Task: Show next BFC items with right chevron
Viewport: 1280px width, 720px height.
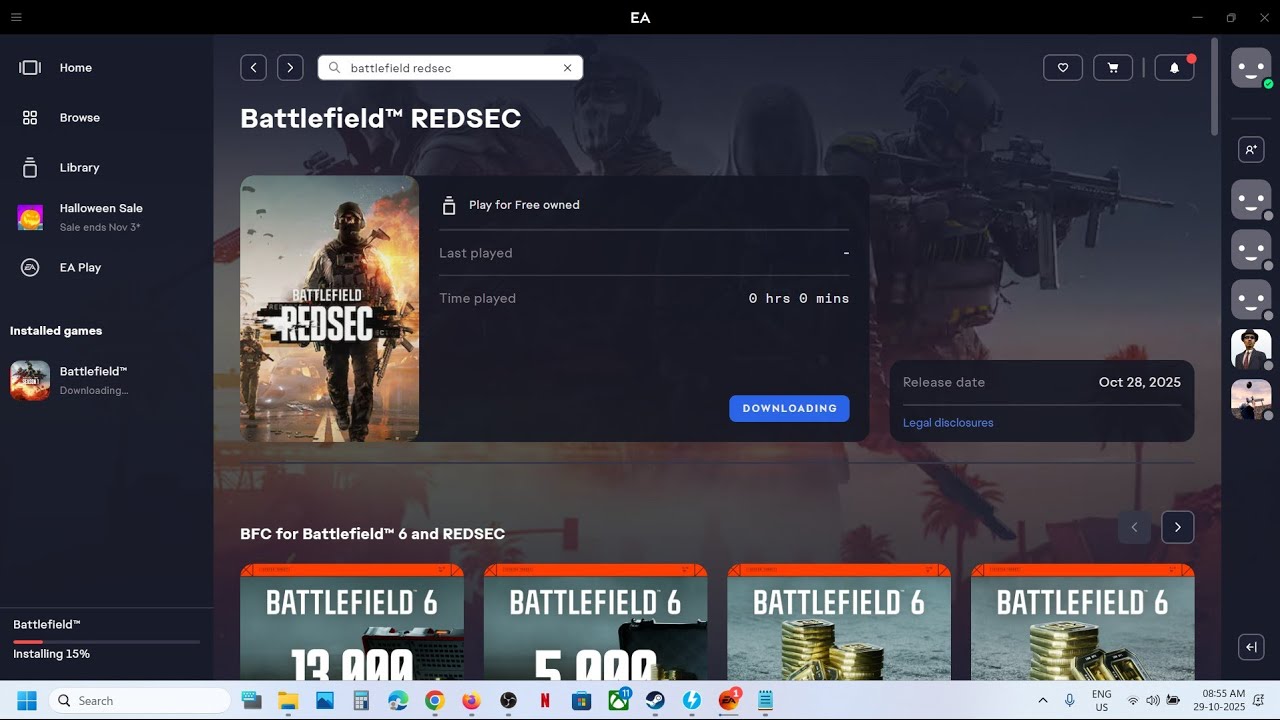Action: pyautogui.click(x=1177, y=527)
